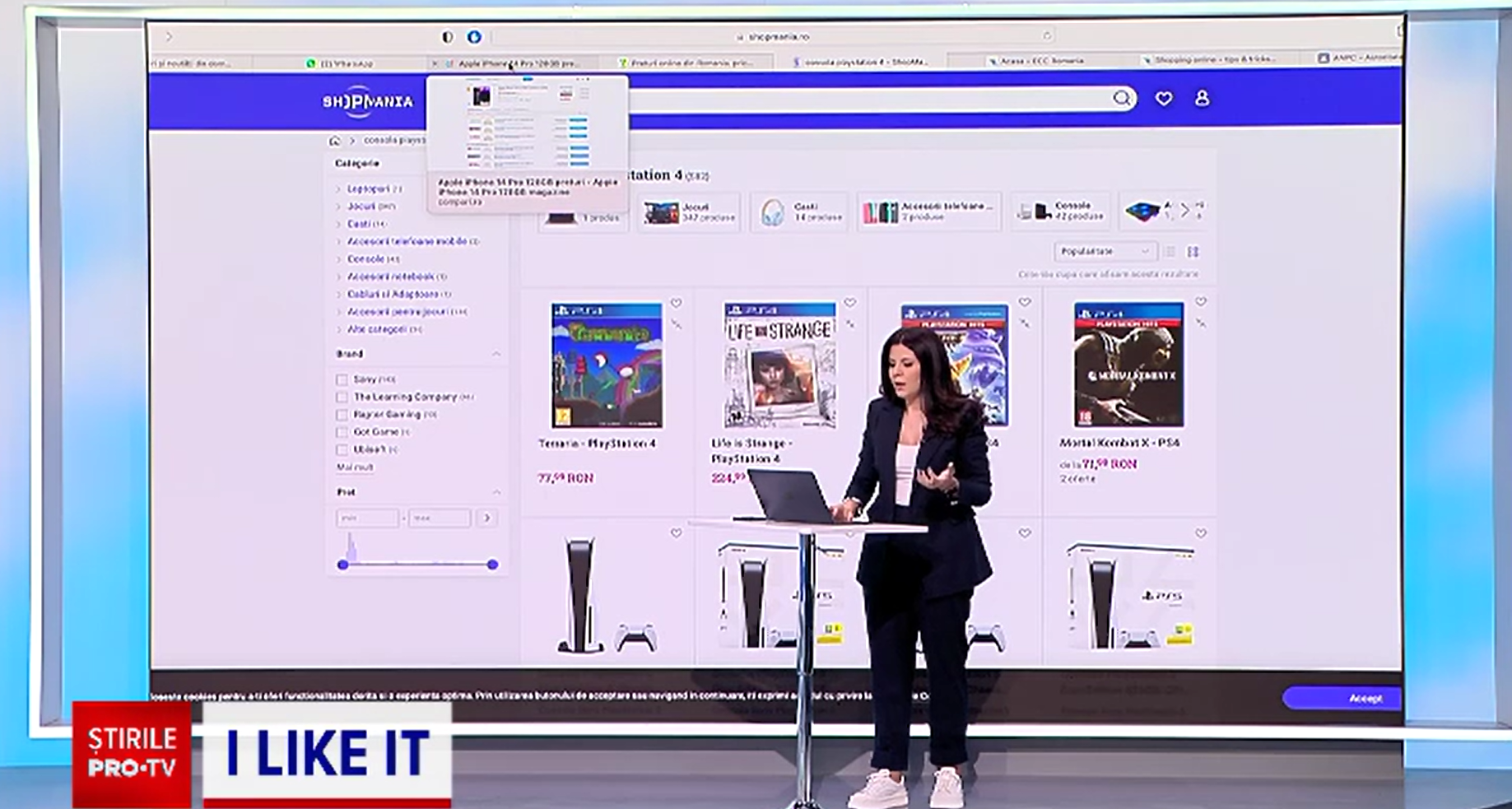
Task: Open the ShopMania search magnifier icon
Action: coord(1121,98)
